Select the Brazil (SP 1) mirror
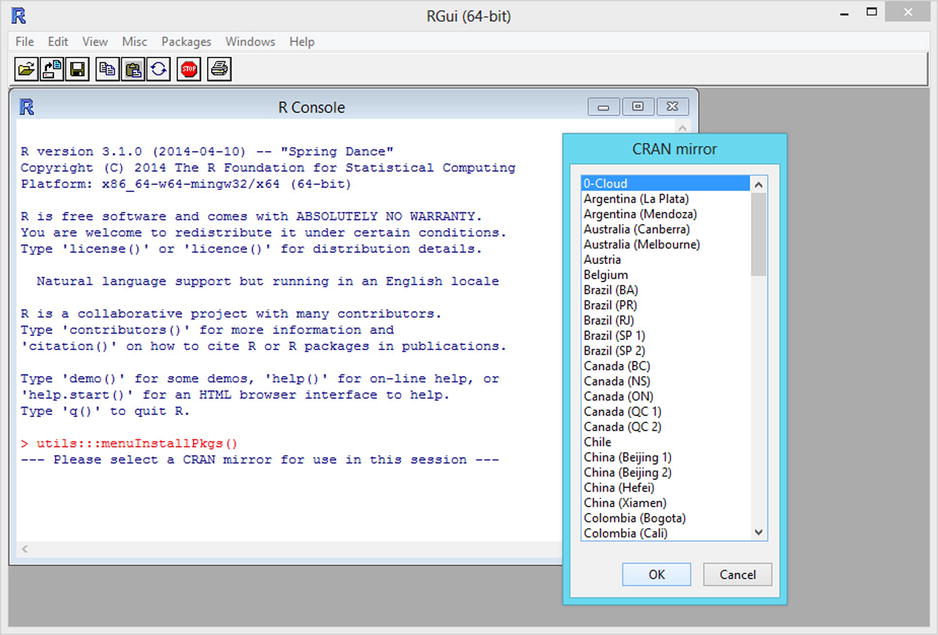938x635 pixels. [x=666, y=336]
